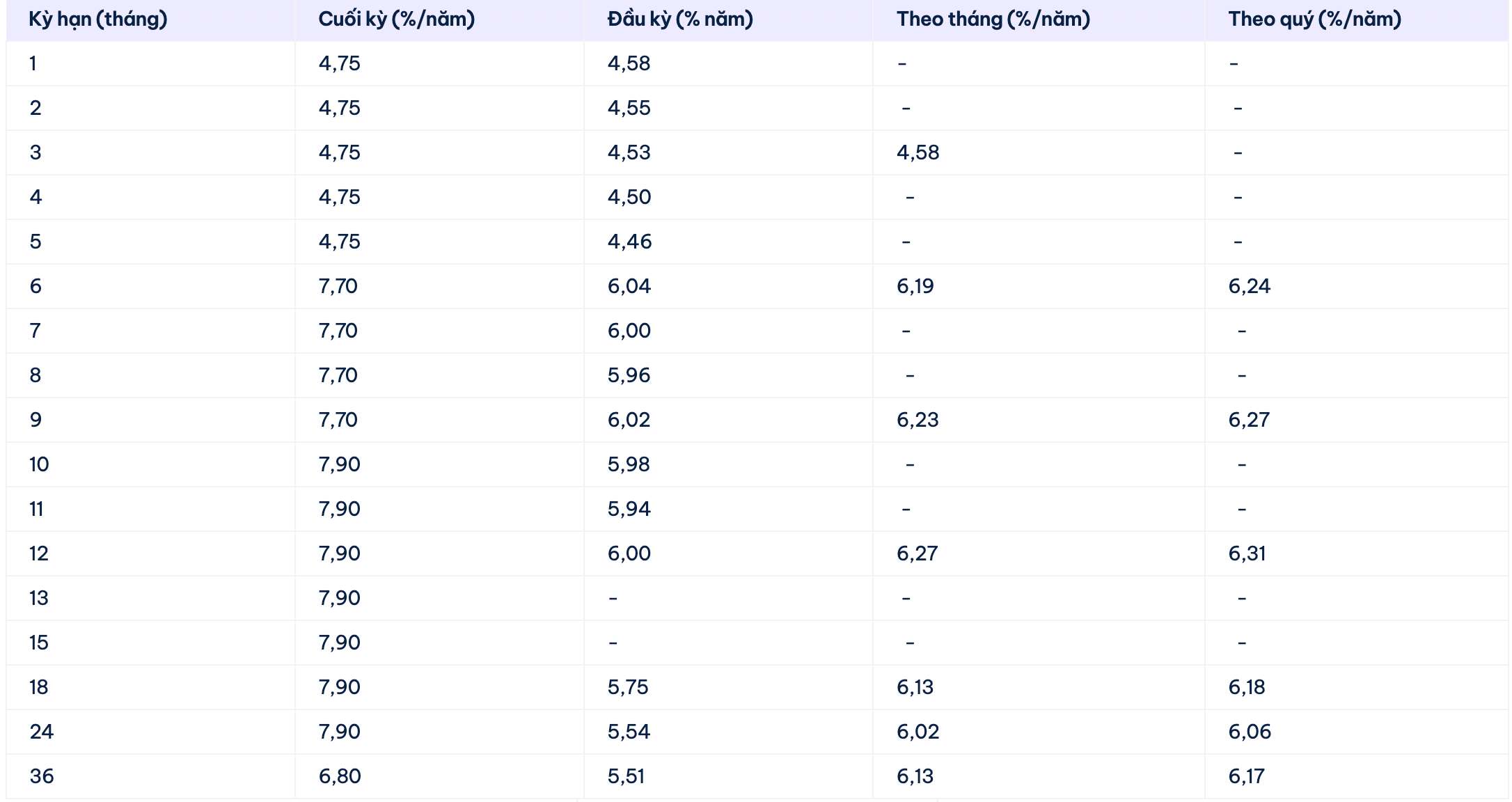Click the 'Đầu kỳ (% năm)' column header
Screen dimensions: 1512x802
tap(679, 19)
